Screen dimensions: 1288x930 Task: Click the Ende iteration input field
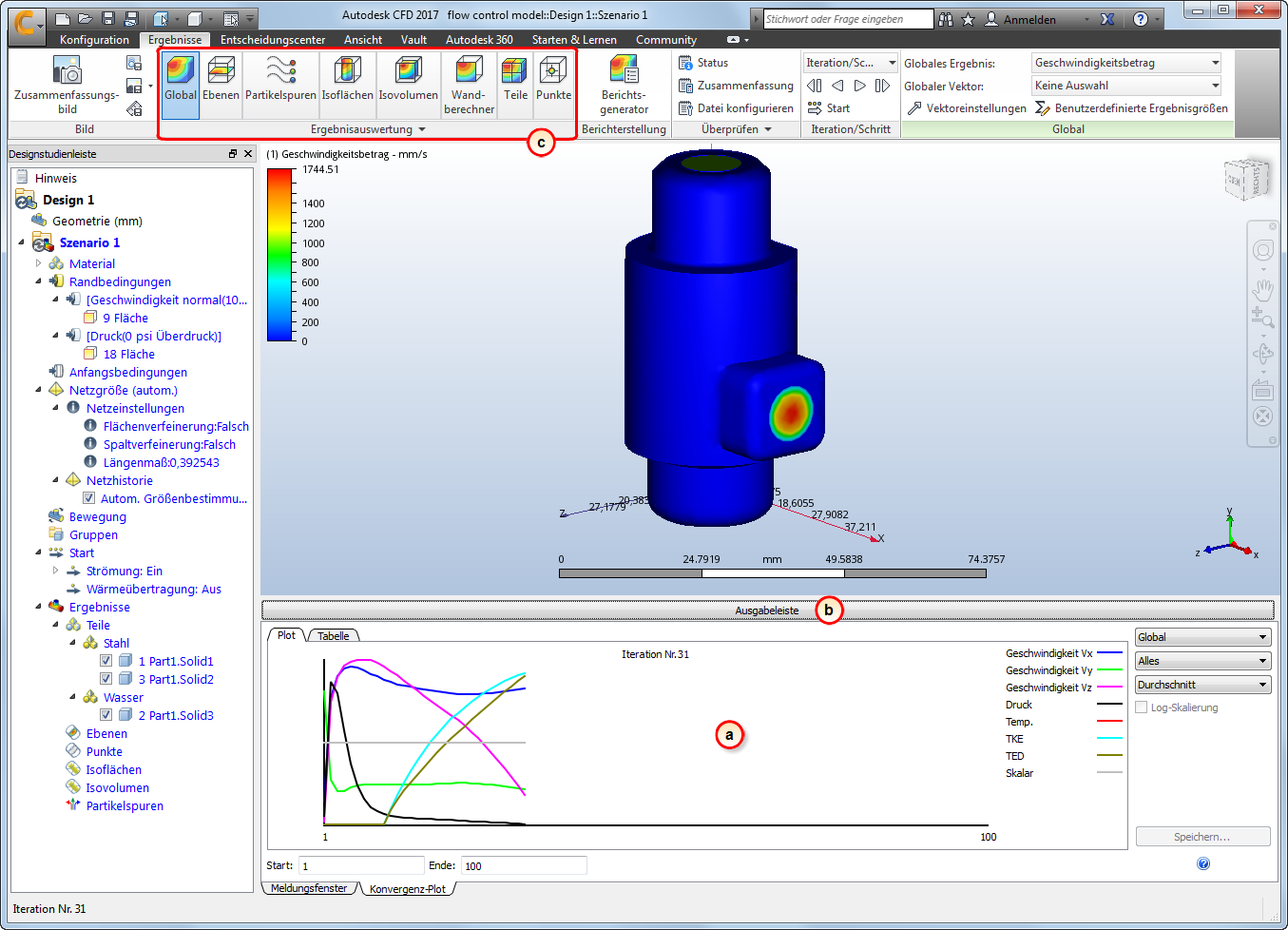524,865
